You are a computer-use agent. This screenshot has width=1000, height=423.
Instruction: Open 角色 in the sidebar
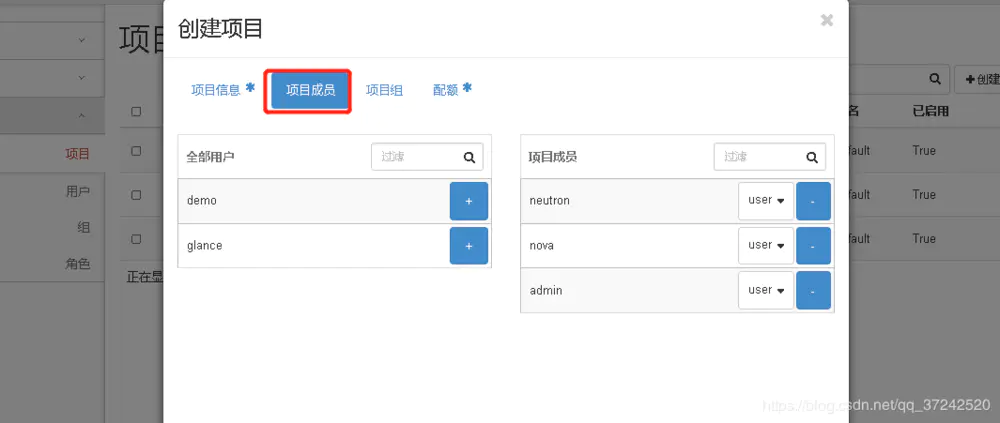[x=77, y=264]
